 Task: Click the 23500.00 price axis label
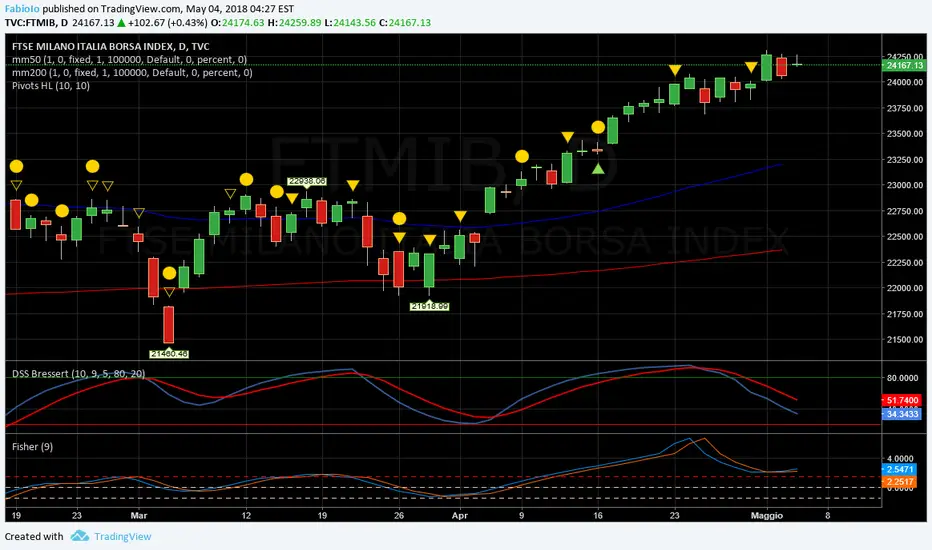pyautogui.click(x=905, y=134)
